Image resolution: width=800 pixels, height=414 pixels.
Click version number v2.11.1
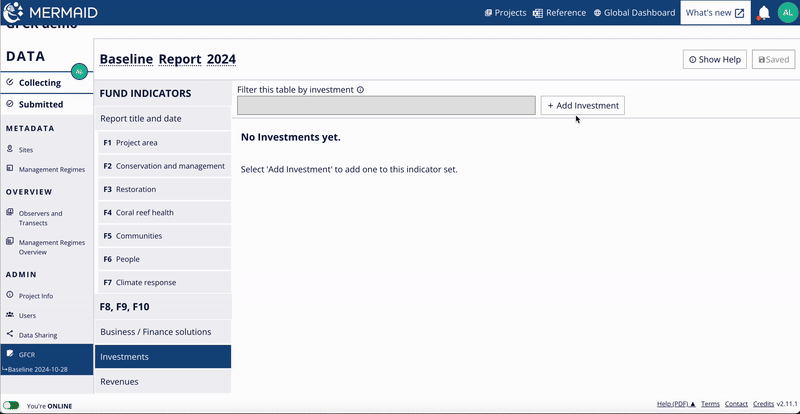coord(787,404)
